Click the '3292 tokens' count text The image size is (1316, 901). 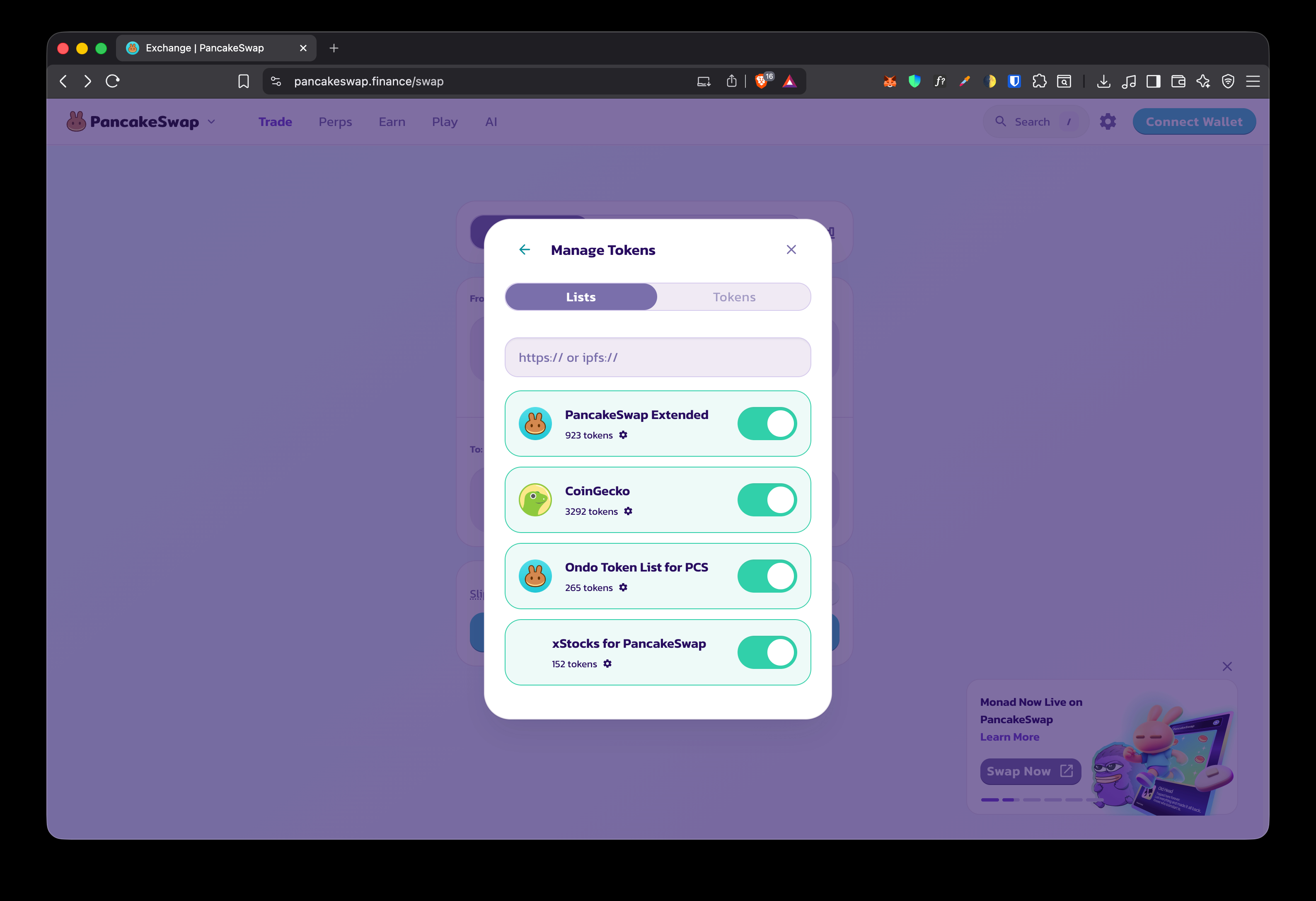[x=591, y=511]
